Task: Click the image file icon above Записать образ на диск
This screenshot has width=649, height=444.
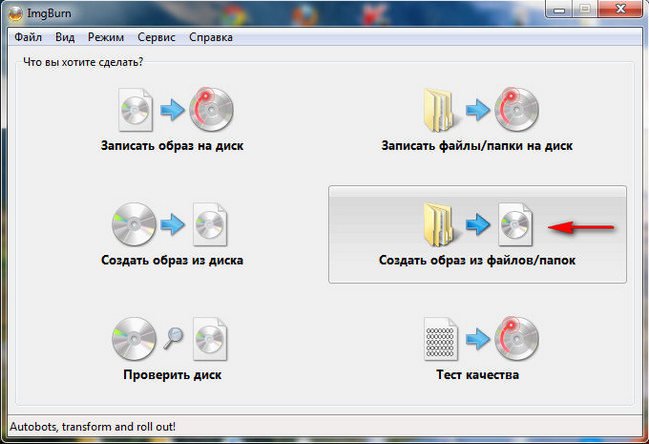Action: tap(135, 110)
